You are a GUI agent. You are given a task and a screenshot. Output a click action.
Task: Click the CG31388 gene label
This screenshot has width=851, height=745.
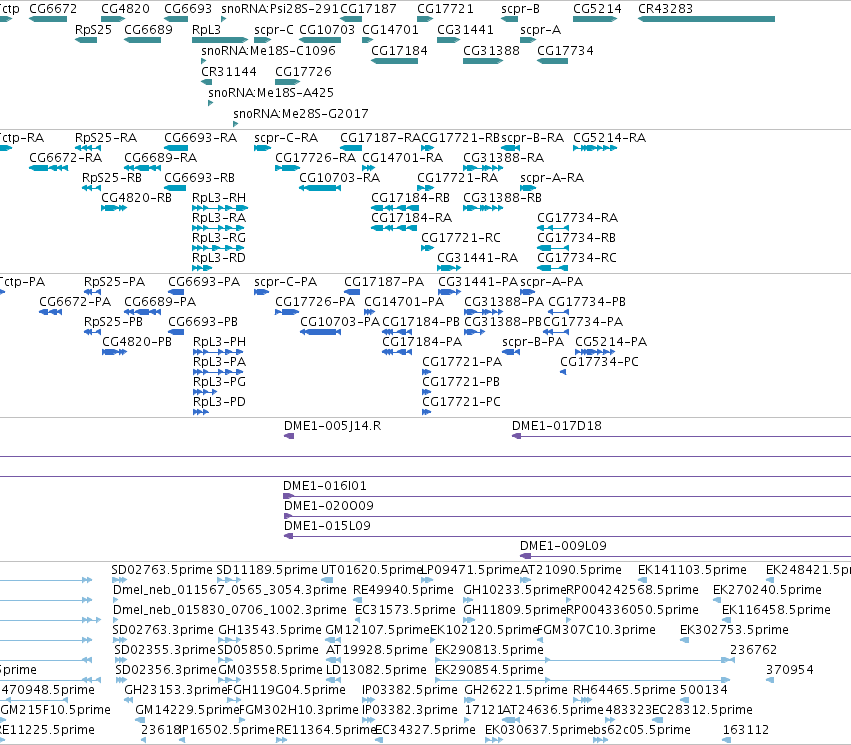click(x=491, y=50)
